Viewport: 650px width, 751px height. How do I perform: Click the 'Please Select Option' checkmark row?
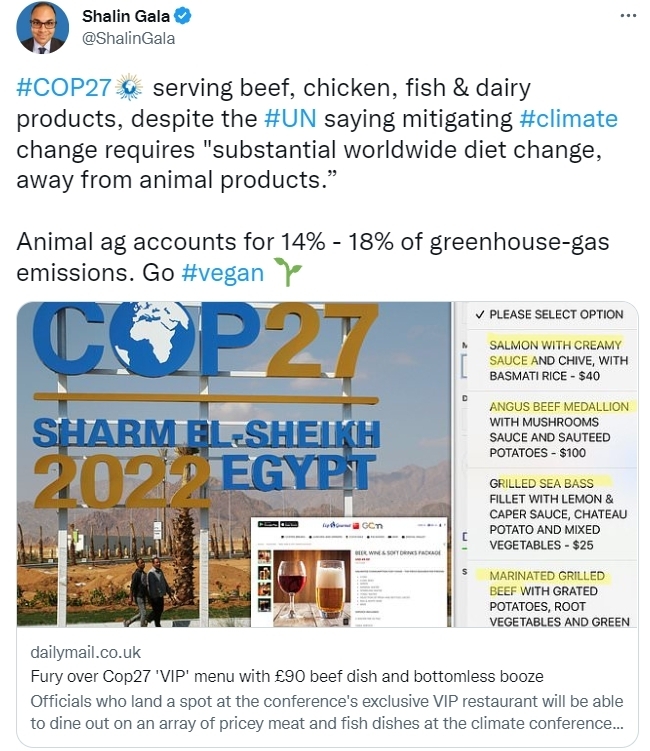click(x=548, y=314)
